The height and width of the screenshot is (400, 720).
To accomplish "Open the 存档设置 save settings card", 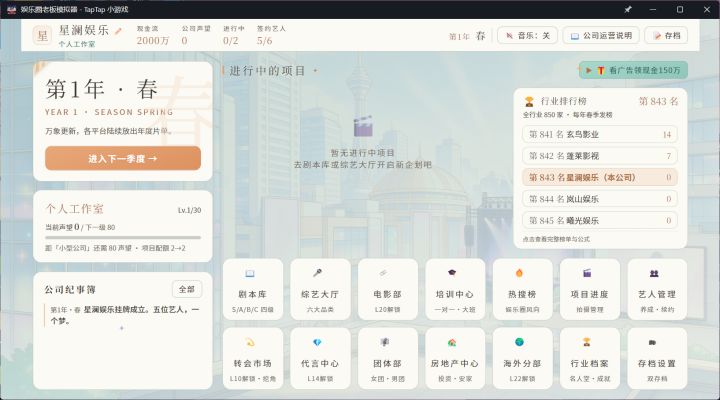I will pyautogui.click(x=657, y=358).
